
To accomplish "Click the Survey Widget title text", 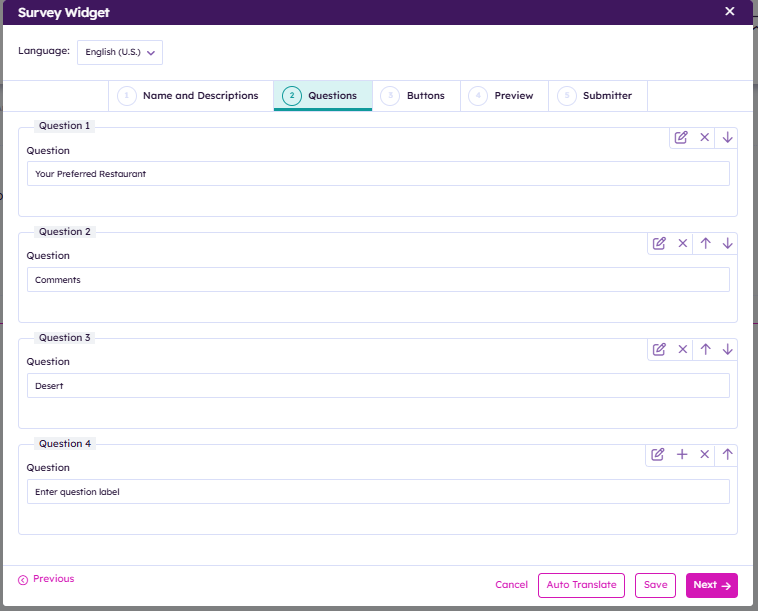I will click(x=63, y=13).
